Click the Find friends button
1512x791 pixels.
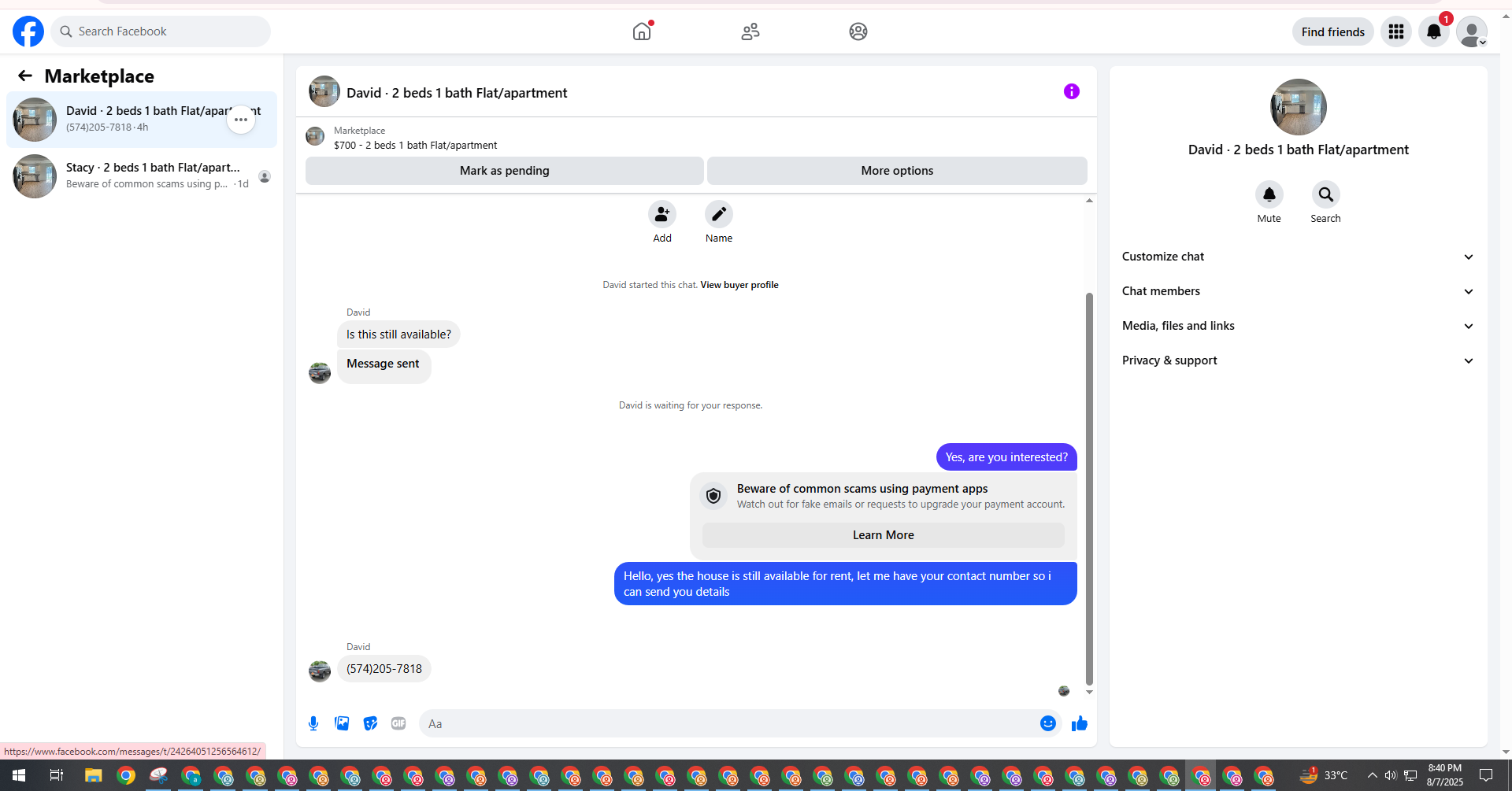(x=1333, y=31)
